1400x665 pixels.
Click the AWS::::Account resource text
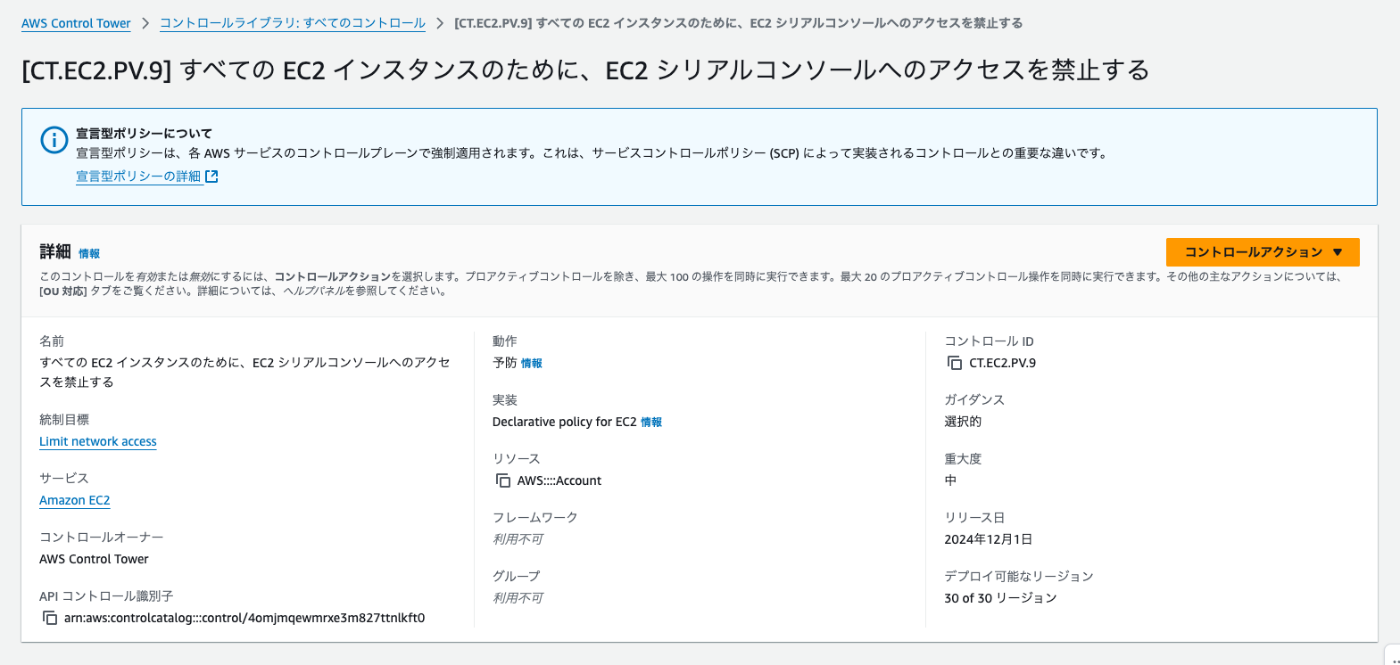tap(559, 480)
